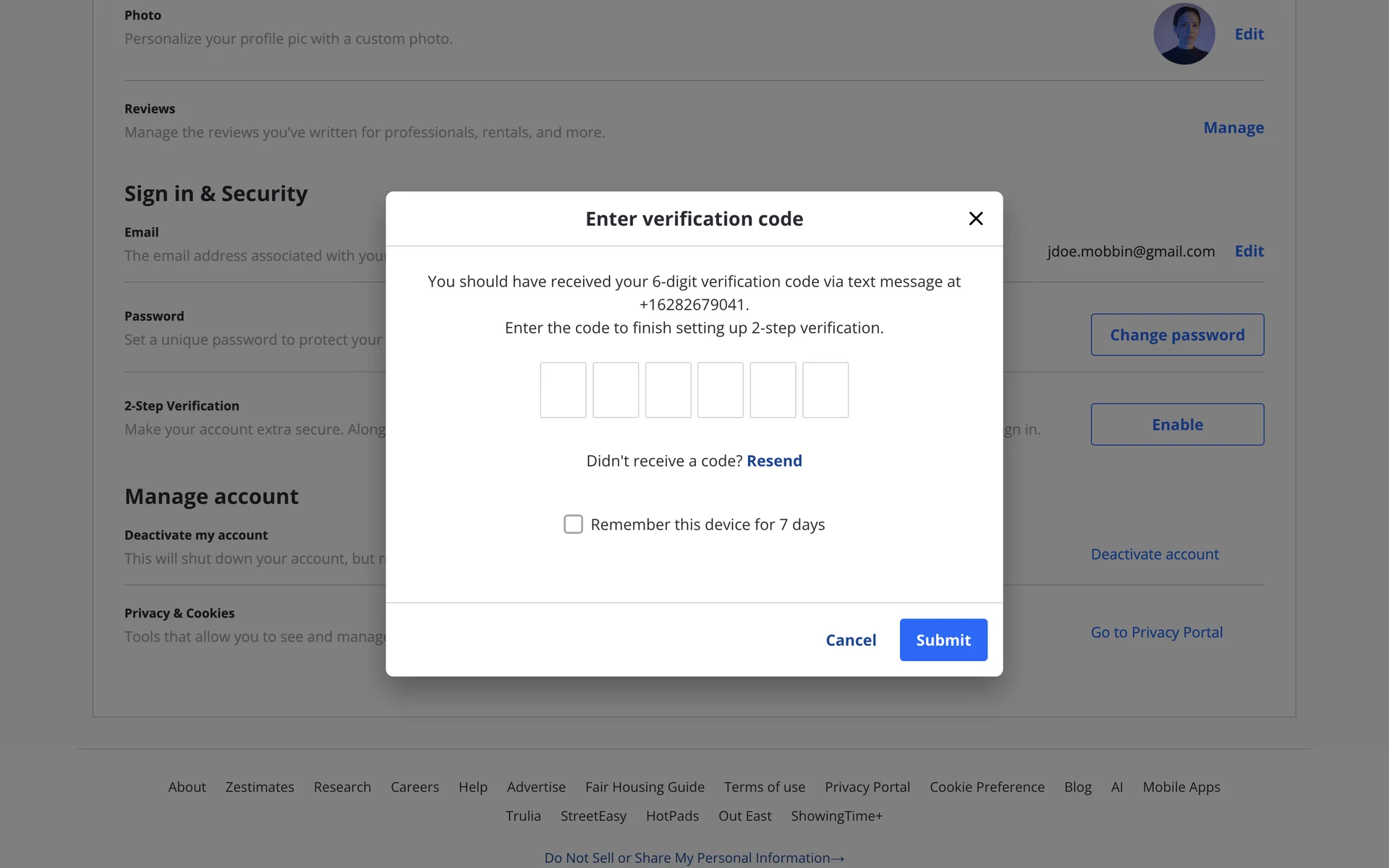The image size is (1389, 868).
Task: Open the Mobile Apps footer link
Action: click(x=1181, y=787)
